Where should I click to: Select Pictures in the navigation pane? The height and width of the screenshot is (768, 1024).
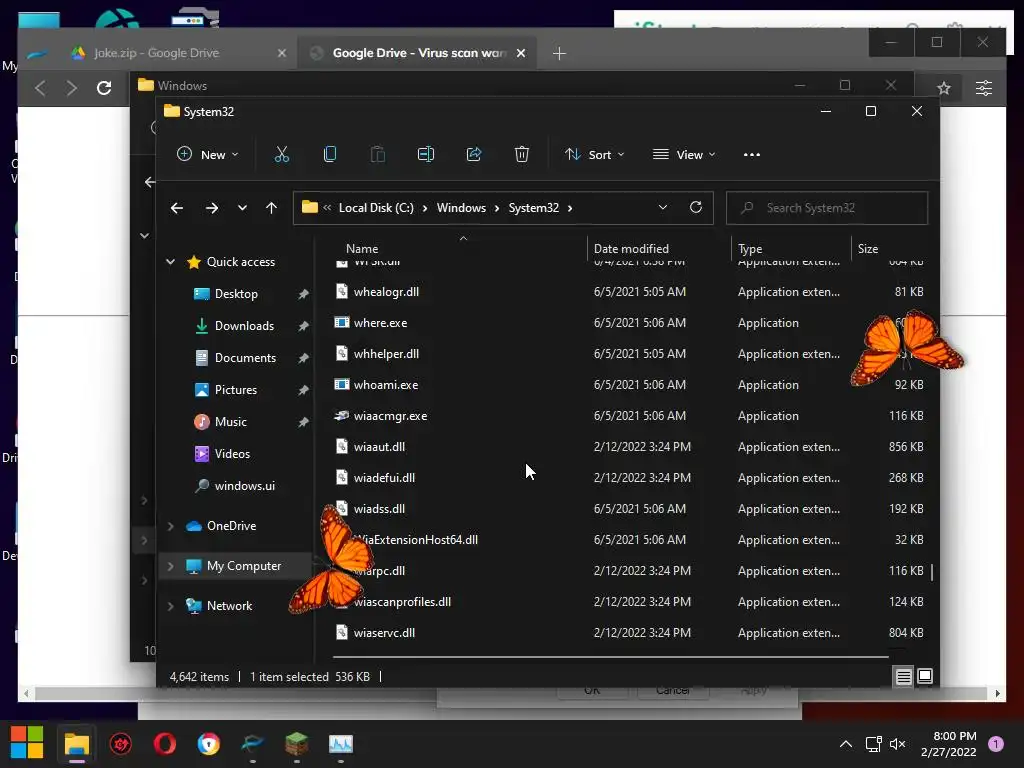236,390
